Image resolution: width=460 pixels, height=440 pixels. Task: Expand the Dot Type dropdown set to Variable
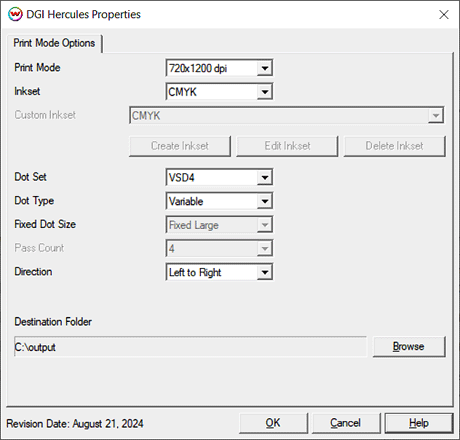(x=219, y=201)
